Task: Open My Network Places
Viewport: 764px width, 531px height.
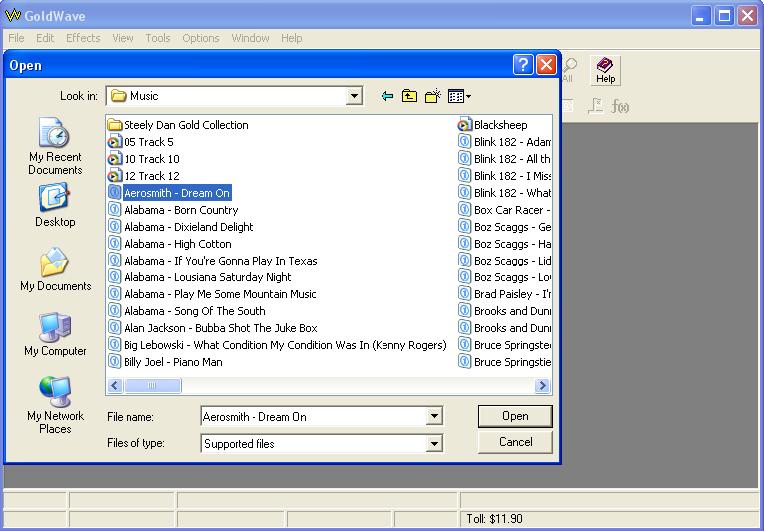Action: tap(55, 404)
